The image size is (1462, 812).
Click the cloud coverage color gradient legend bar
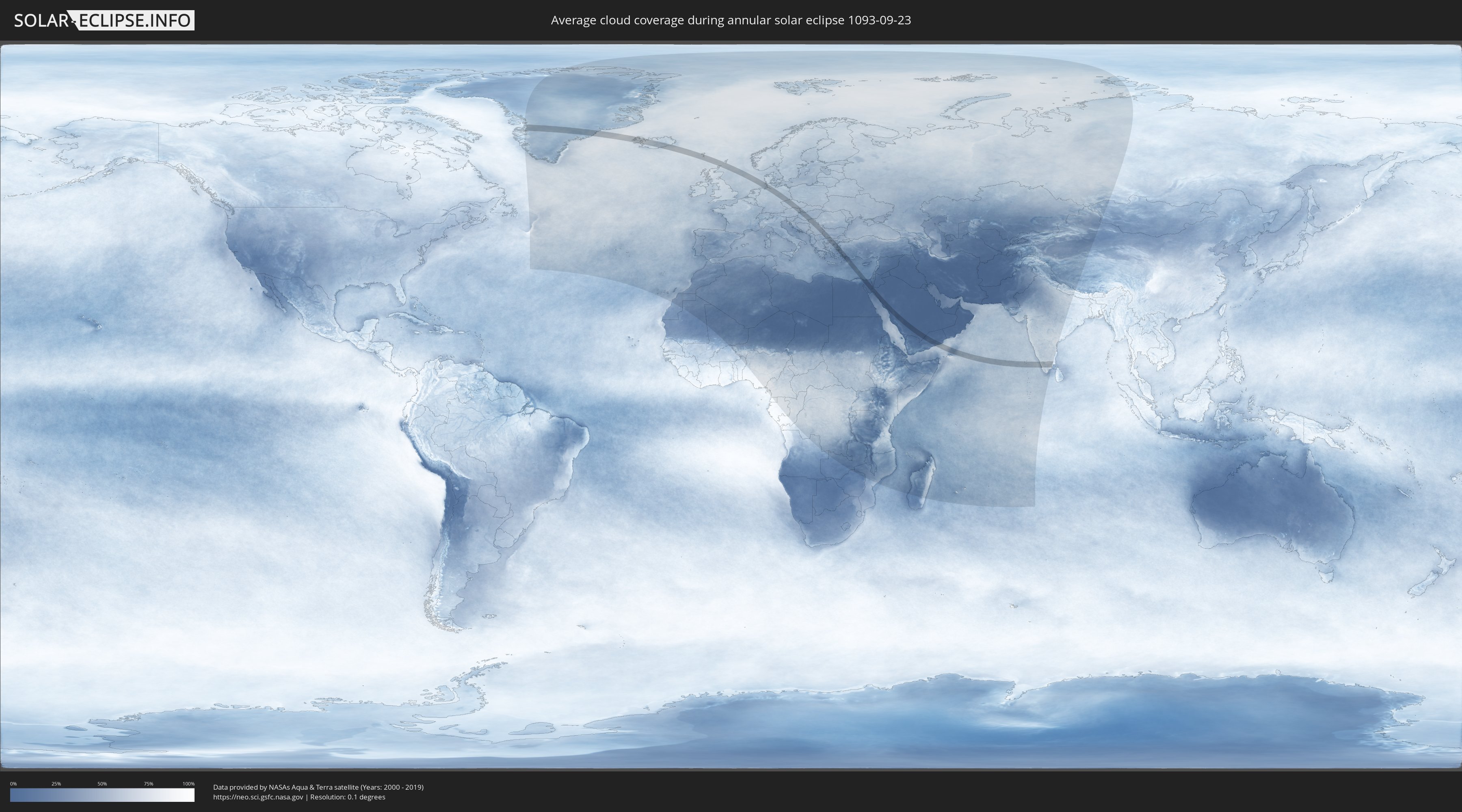(x=102, y=795)
